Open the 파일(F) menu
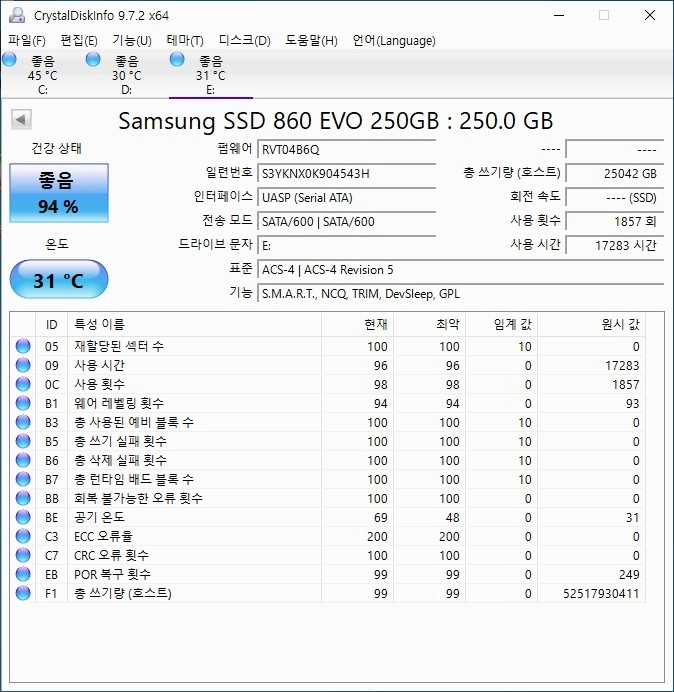The image size is (674, 692). coord(26,41)
